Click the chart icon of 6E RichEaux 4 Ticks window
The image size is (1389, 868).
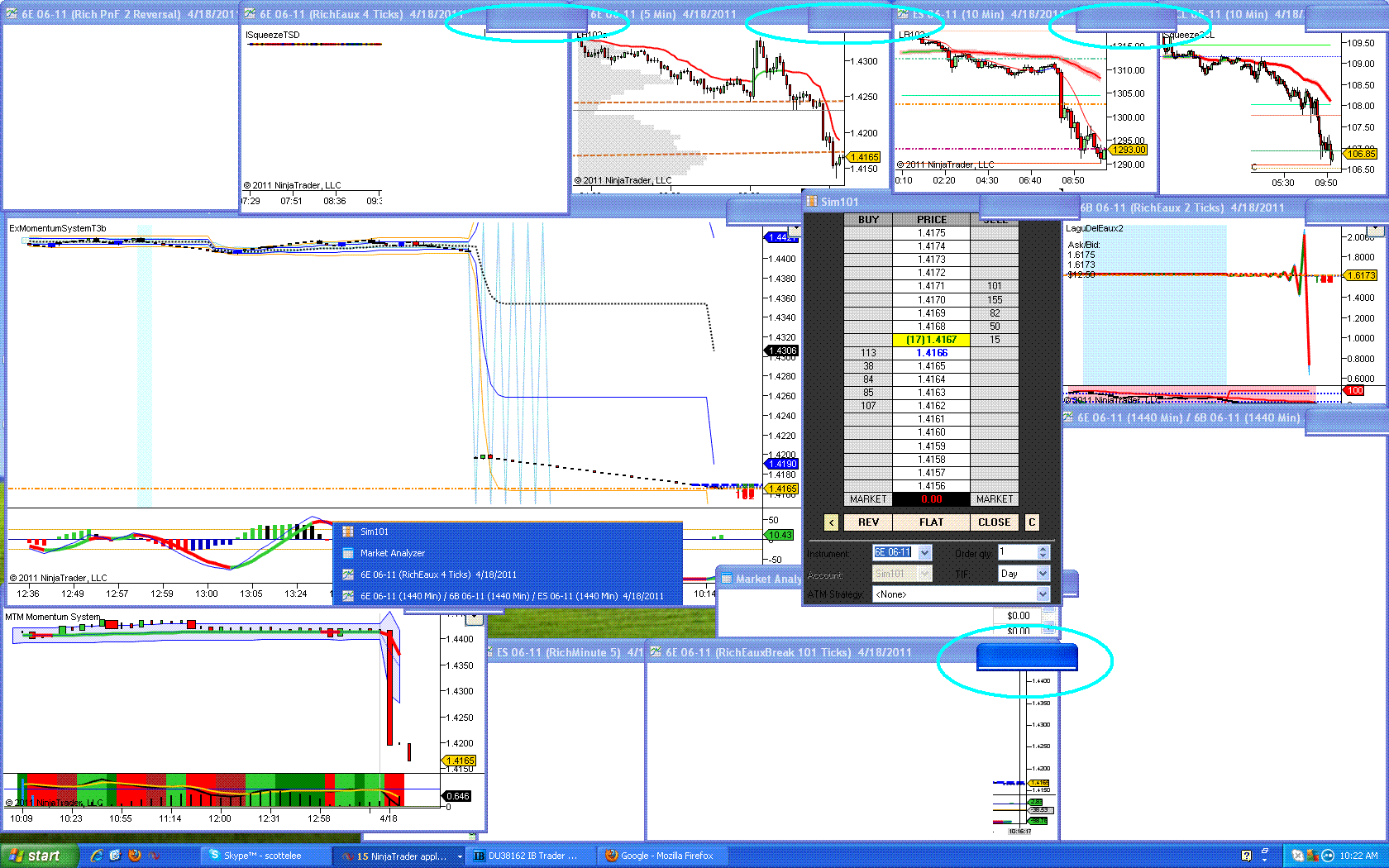click(250, 13)
